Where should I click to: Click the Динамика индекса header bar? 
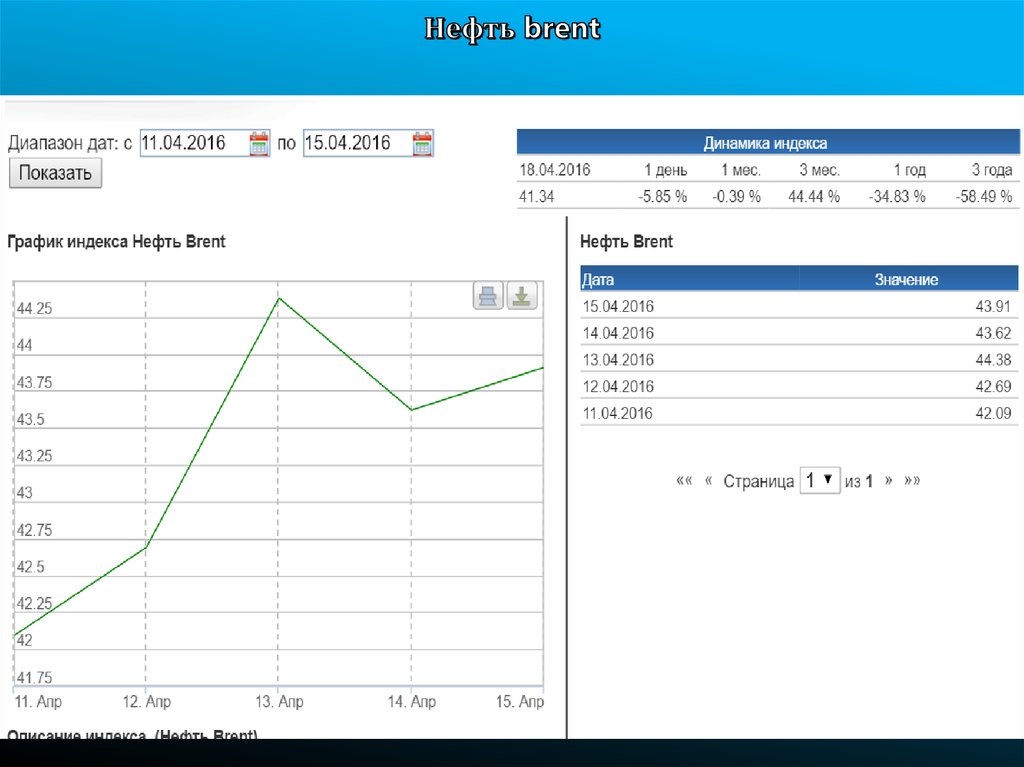pyautogui.click(x=765, y=143)
